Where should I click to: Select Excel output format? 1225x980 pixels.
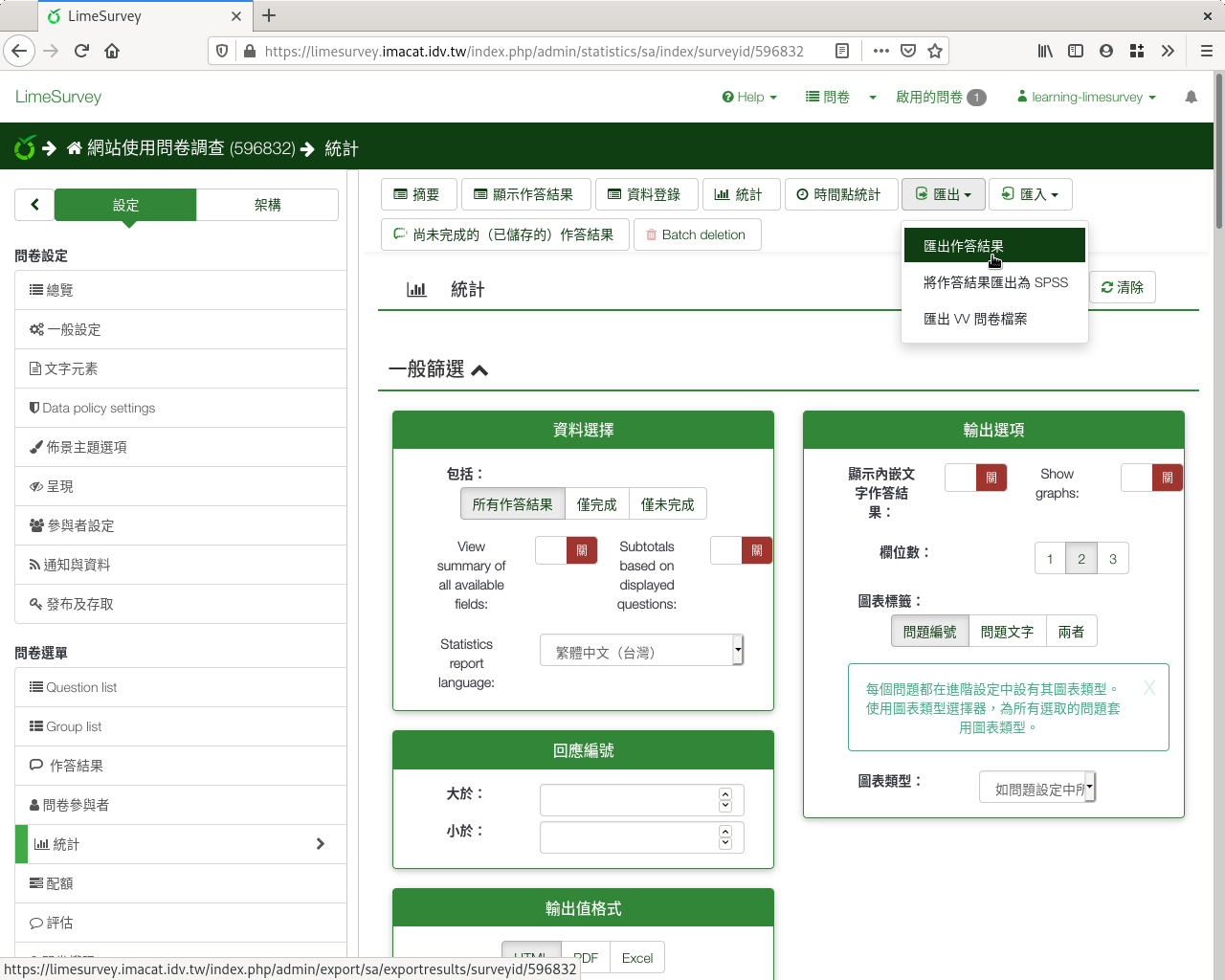coord(637,958)
